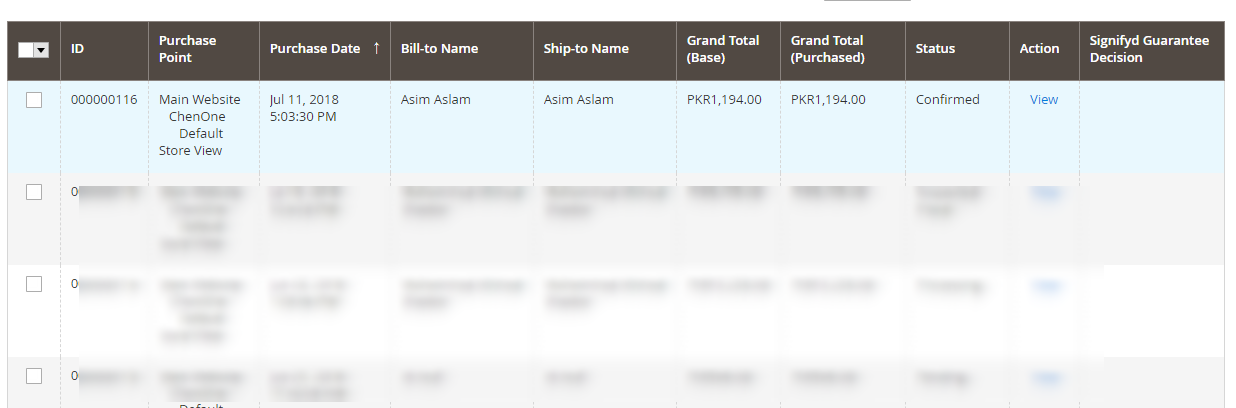Open the mass-select dropdown arrow in header
The image size is (1236, 408).
[42, 50]
